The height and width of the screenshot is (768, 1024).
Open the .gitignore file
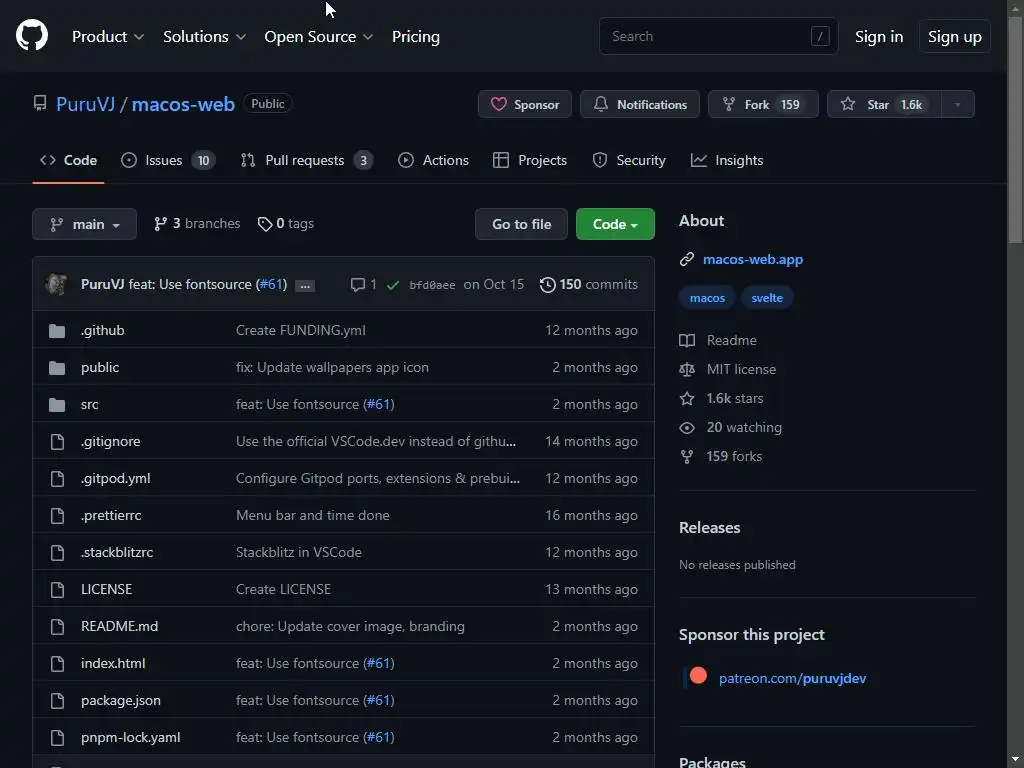(x=110, y=441)
